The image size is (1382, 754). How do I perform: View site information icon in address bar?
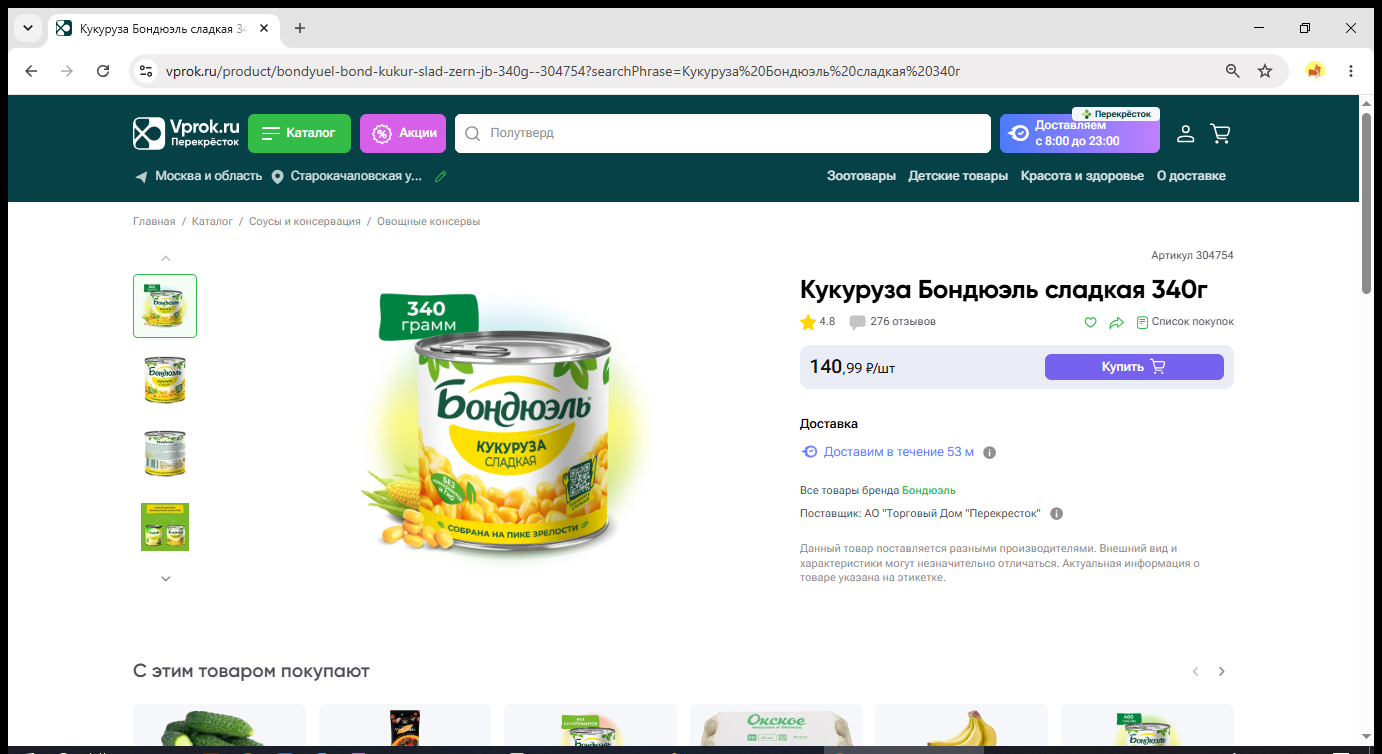point(146,71)
